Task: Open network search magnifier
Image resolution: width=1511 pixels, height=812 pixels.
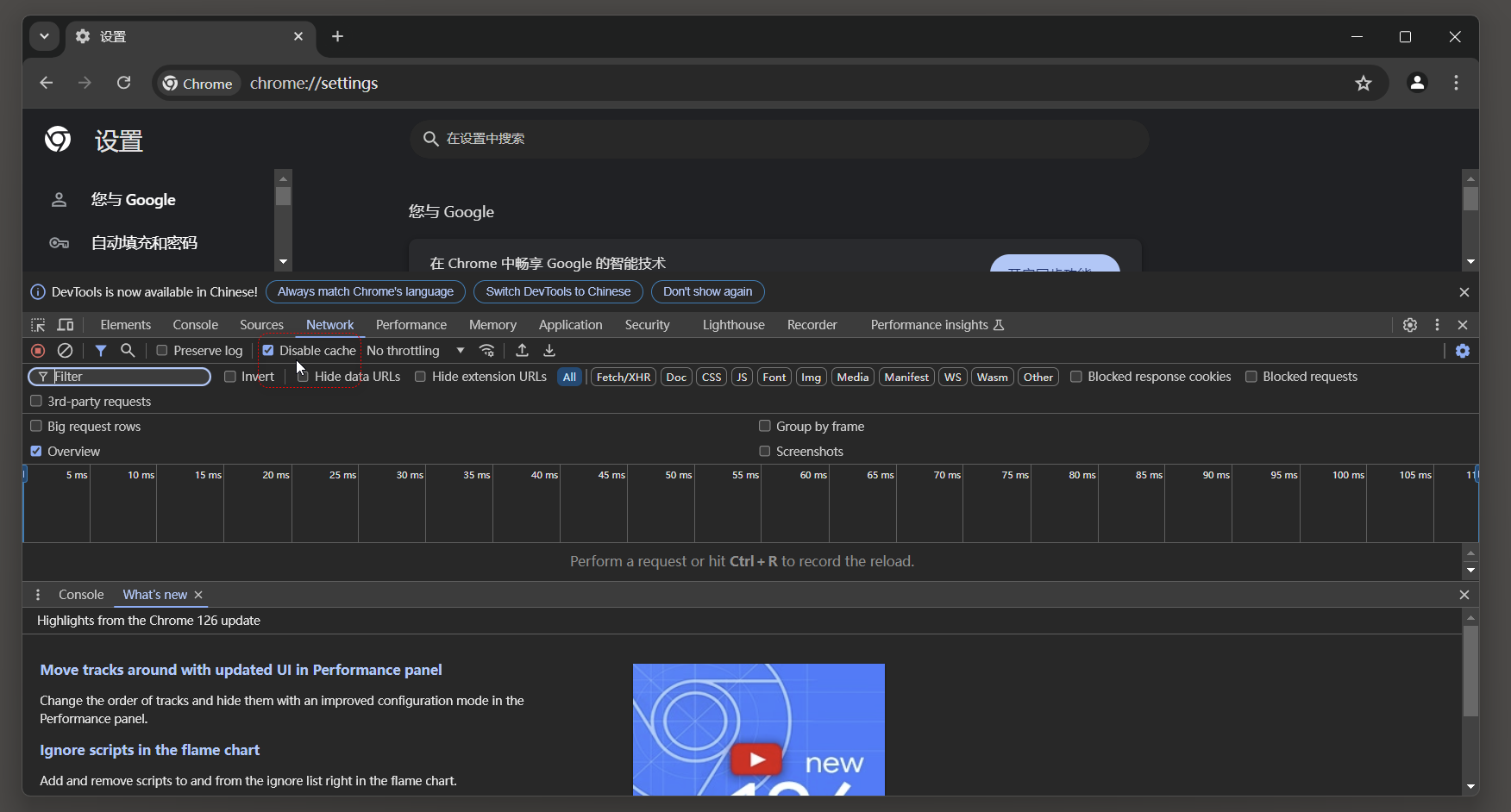Action: pyautogui.click(x=128, y=350)
